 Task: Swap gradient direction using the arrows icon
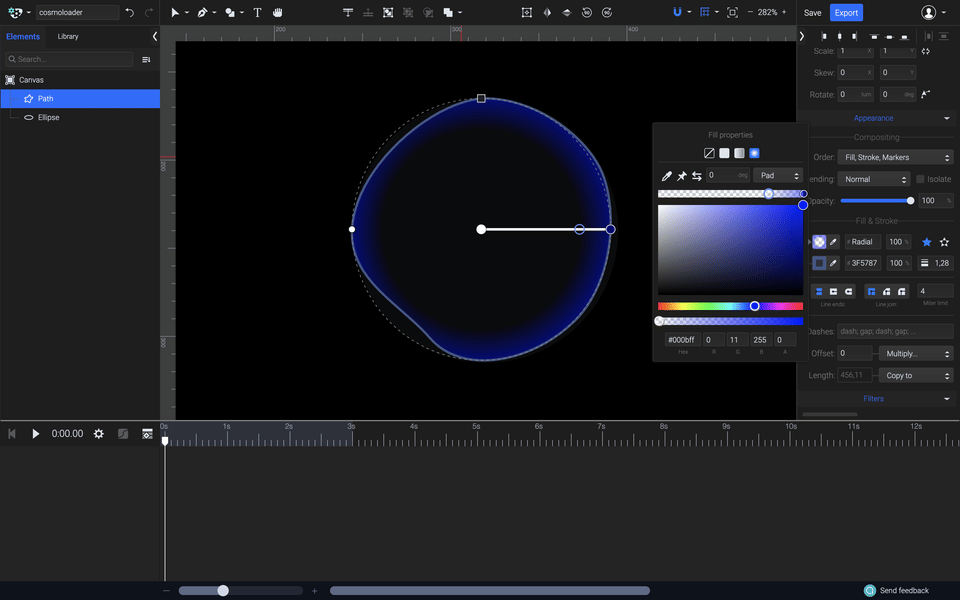[x=697, y=175]
